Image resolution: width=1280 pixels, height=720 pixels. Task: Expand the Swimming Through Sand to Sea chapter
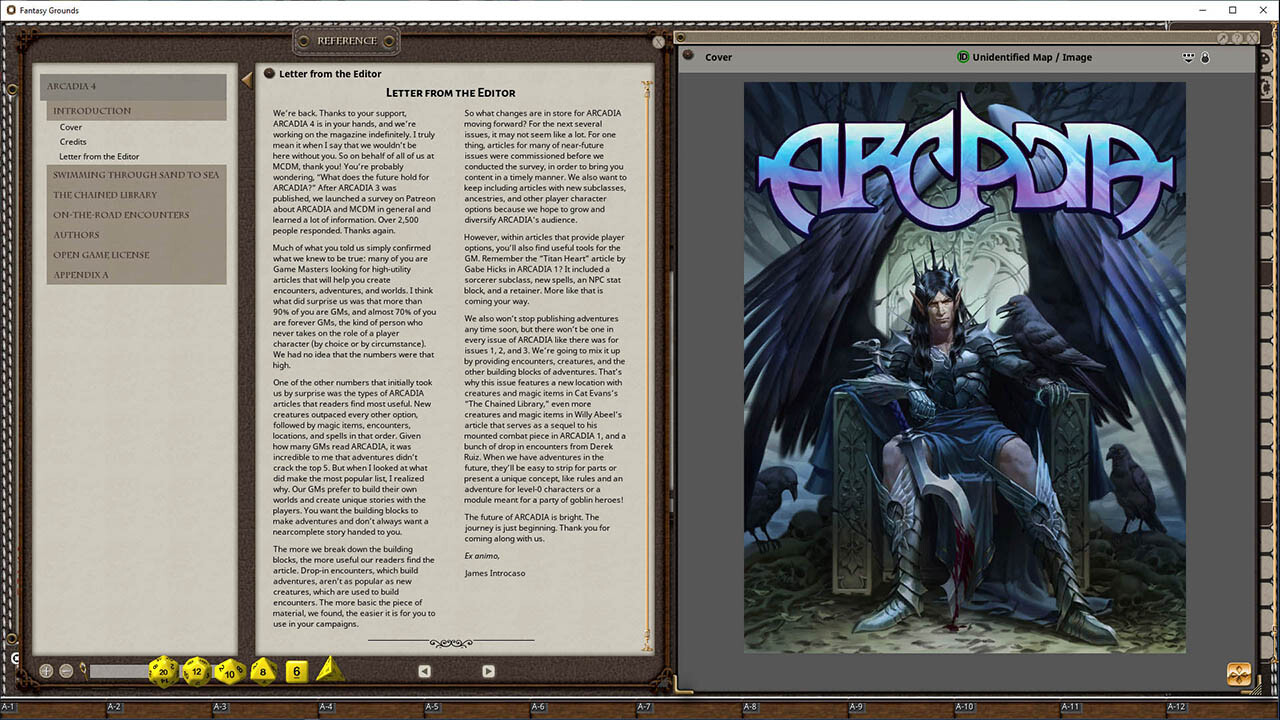(x=136, y=175)
